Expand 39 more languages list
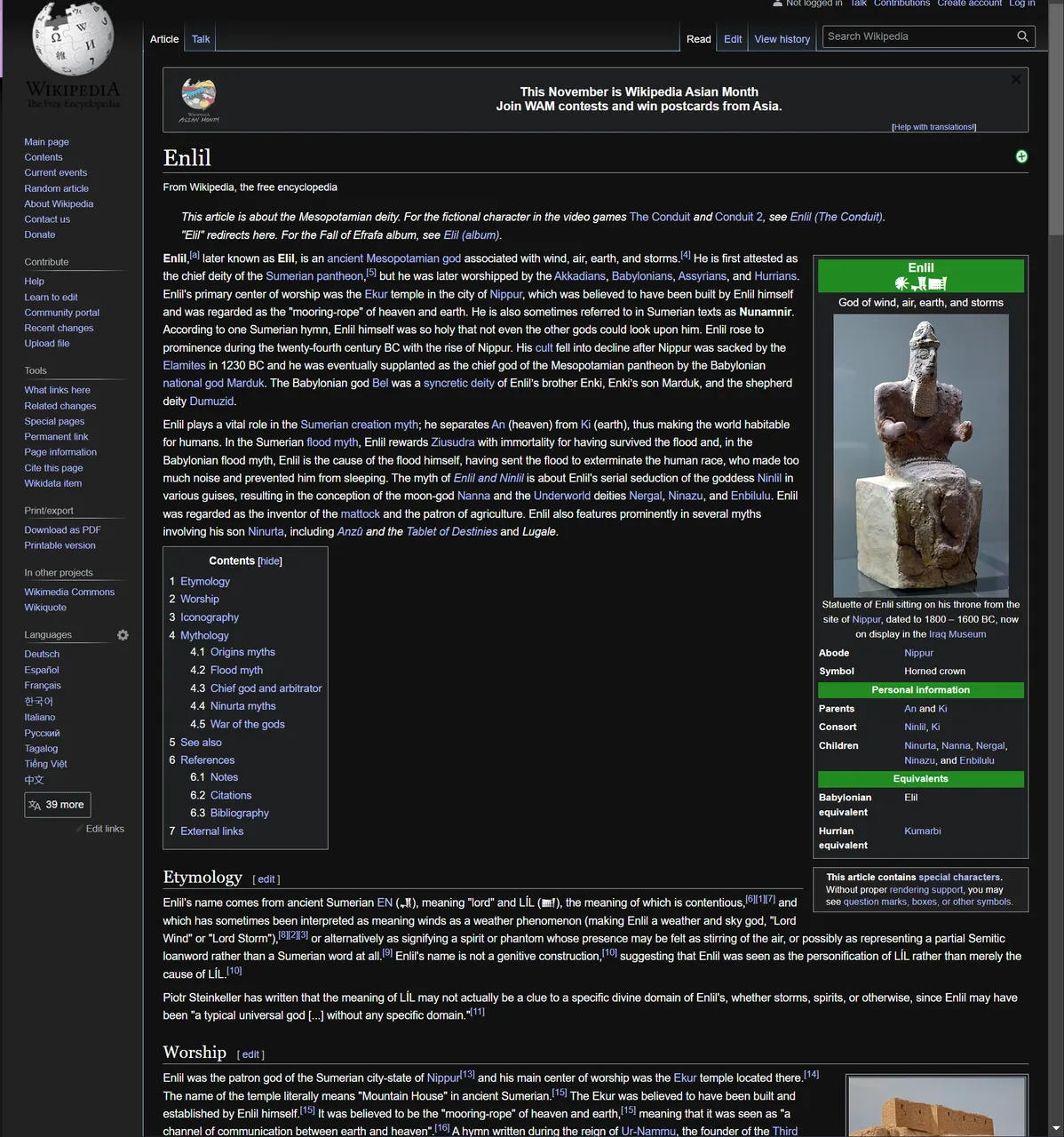1064x1137 pixels. (58, 805)
